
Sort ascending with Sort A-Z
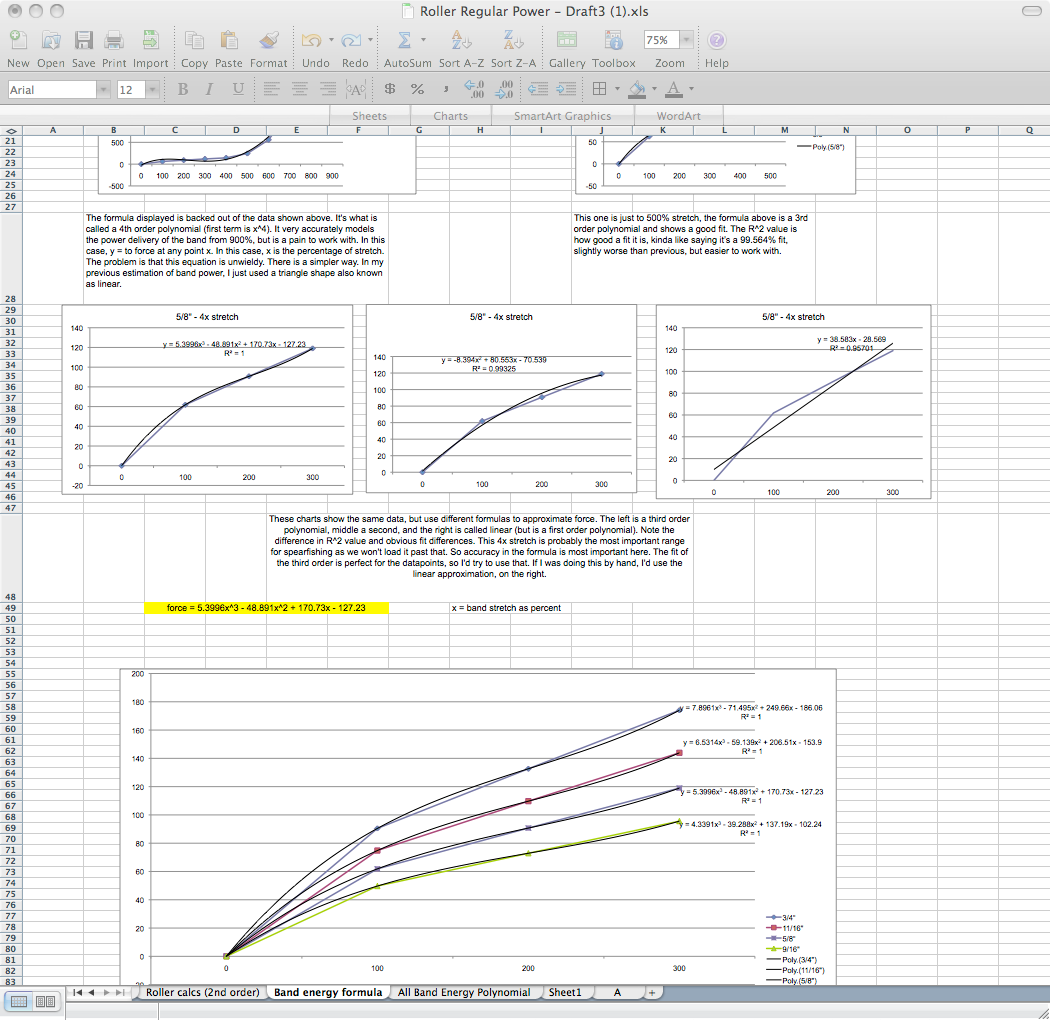pos(461,41)
